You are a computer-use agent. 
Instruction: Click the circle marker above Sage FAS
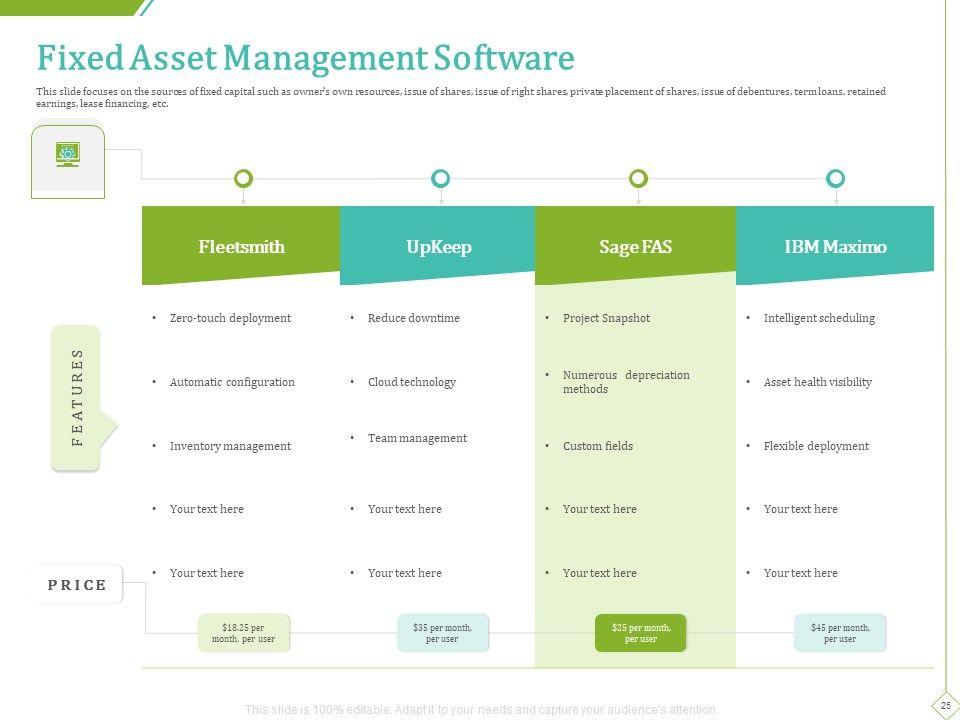coord(638,179)
